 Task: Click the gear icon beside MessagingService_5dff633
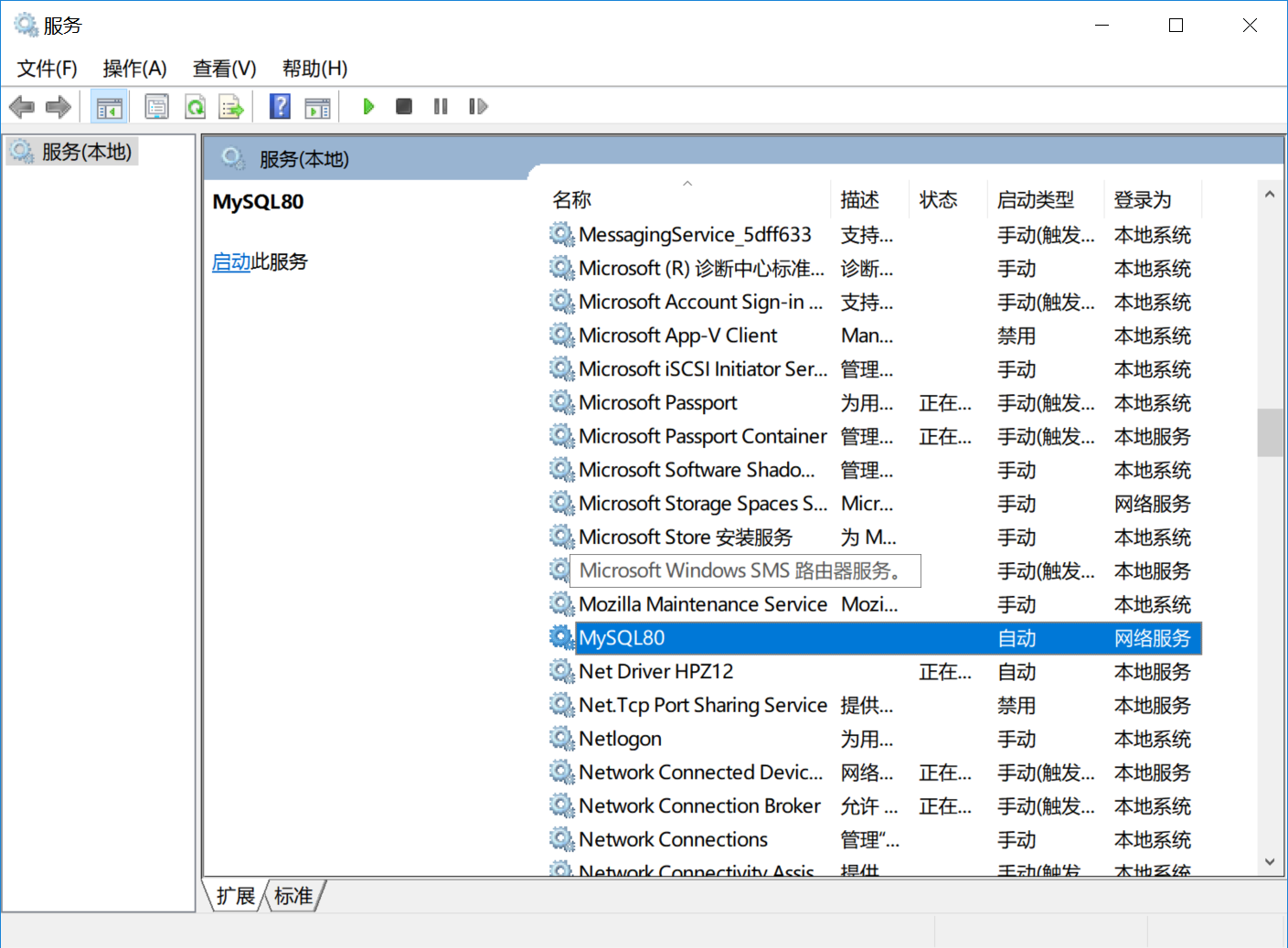pyautogui.click(x=561, y=235)
